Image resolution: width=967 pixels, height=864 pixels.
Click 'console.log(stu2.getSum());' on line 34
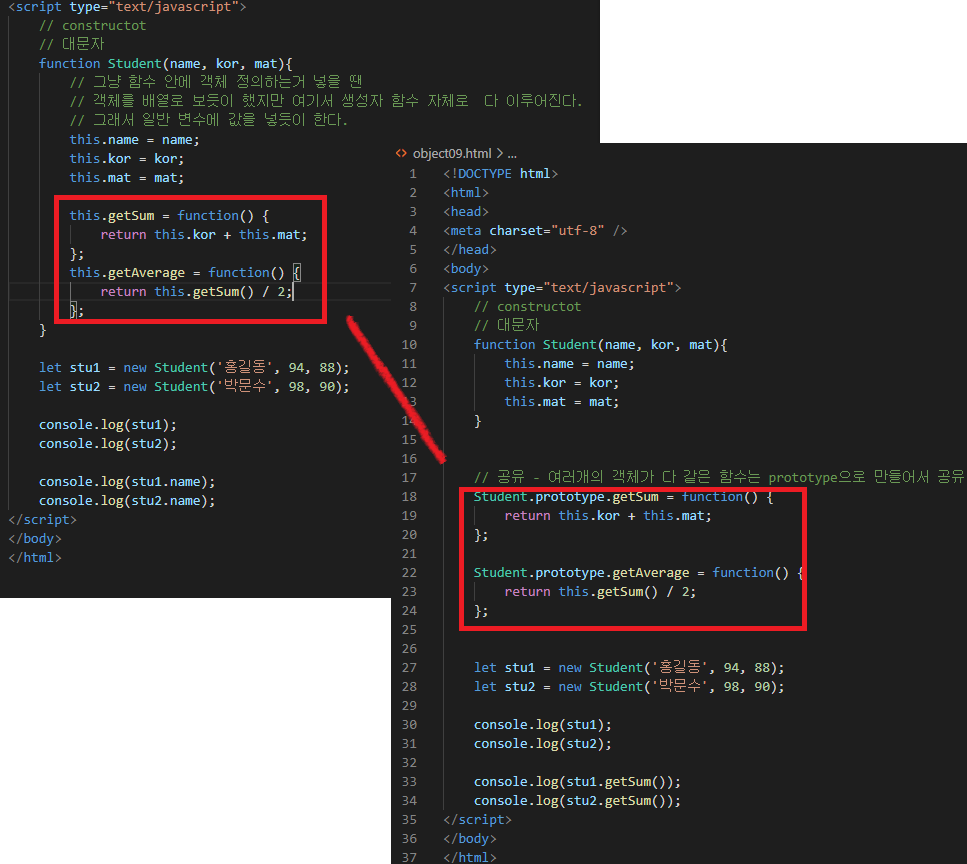(x=577, y=801)
